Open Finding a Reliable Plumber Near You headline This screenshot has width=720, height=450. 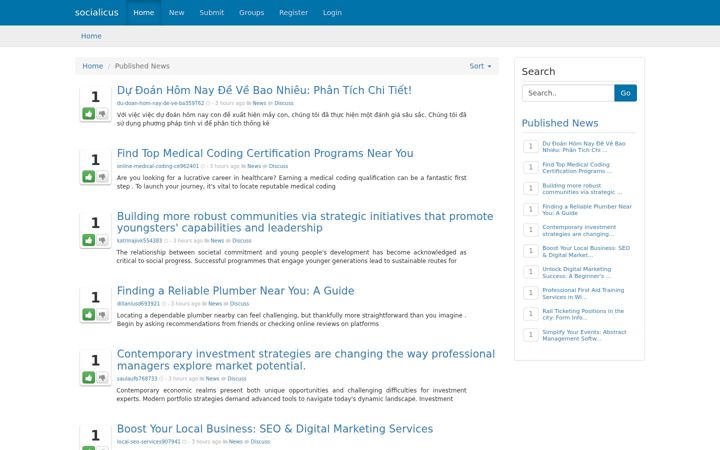click(x=236, y=291)
